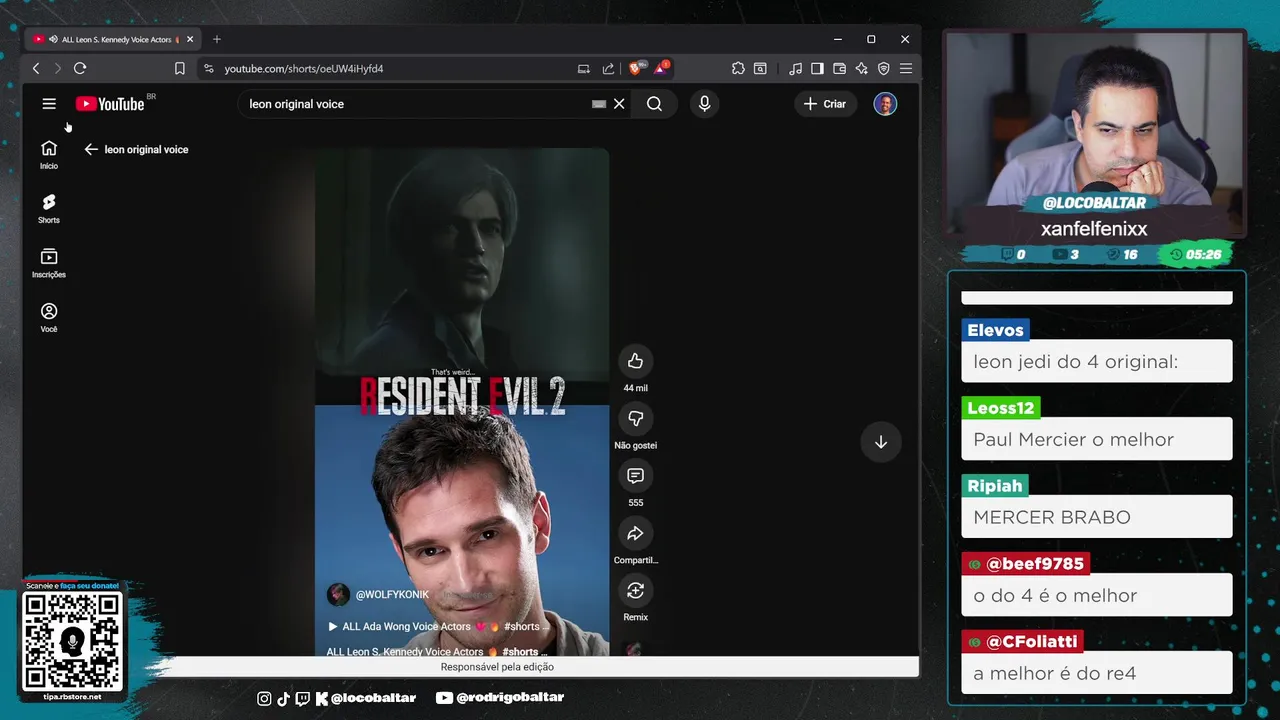Open the Brave Wallet icon
Viewport: 1280px width, 720px height.
839,68
